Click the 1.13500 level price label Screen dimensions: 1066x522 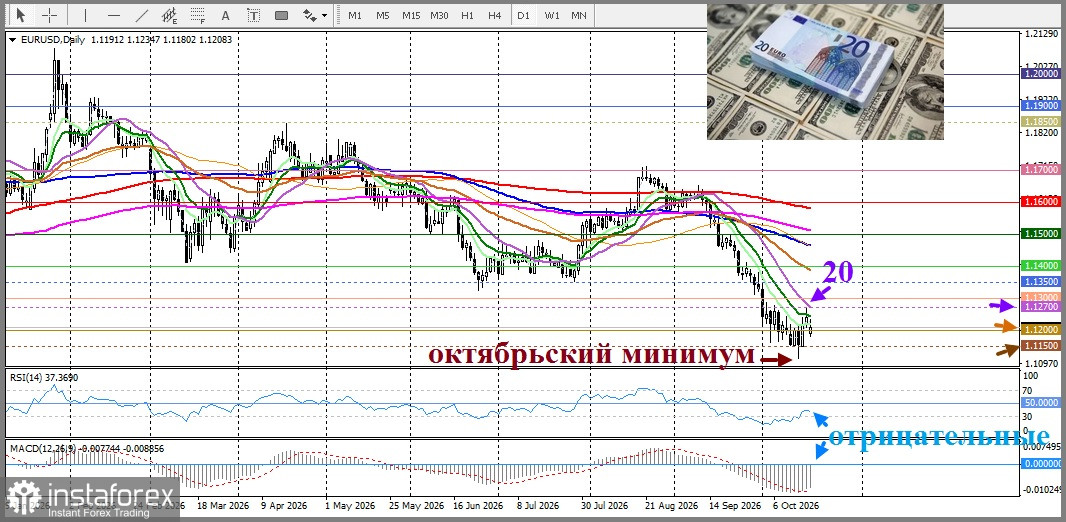(x=1042, y=281)
